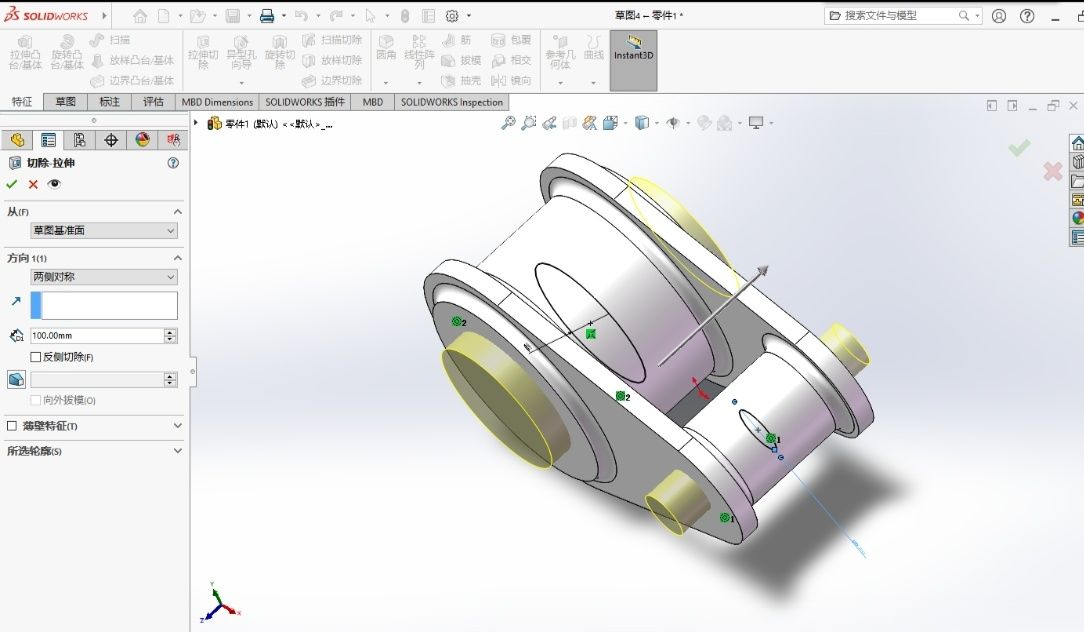Click reverse direction arrow icon
Image resolution: width=1084 pixels, height=632 pixels.
pyautogui.click(x=16, y=301)
